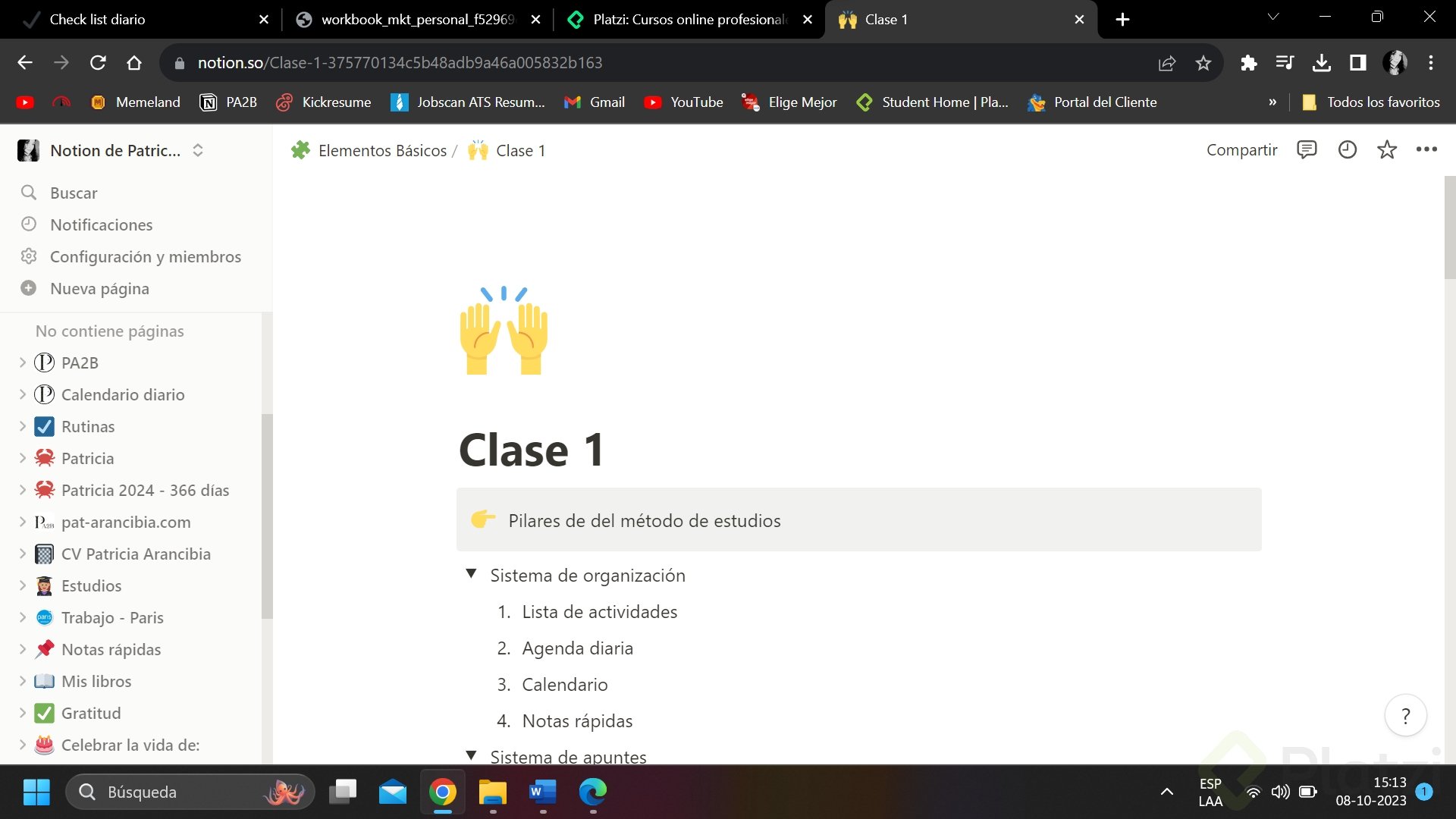
Task: Add Clase 1 page to favorites
Action: click(1387, 149)
